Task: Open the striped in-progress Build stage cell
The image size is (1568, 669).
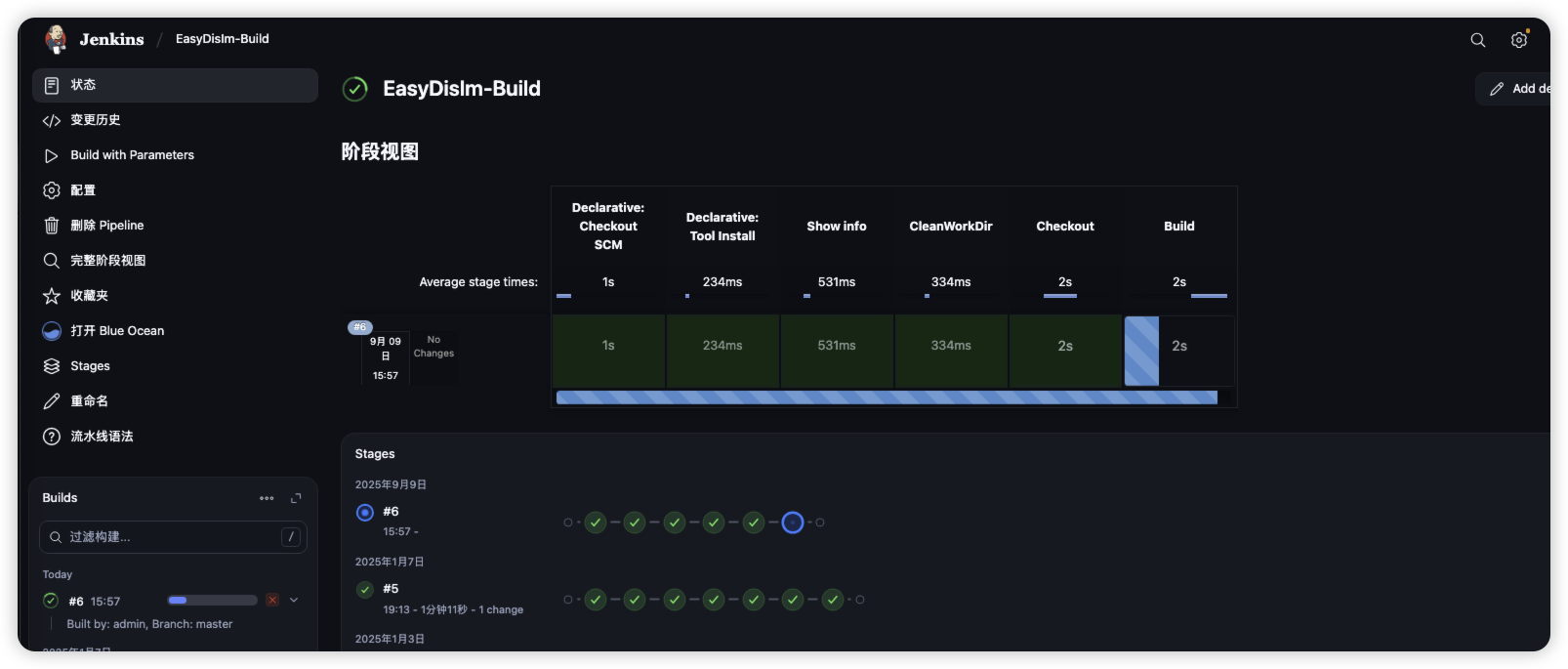Action: (1179, 351)
